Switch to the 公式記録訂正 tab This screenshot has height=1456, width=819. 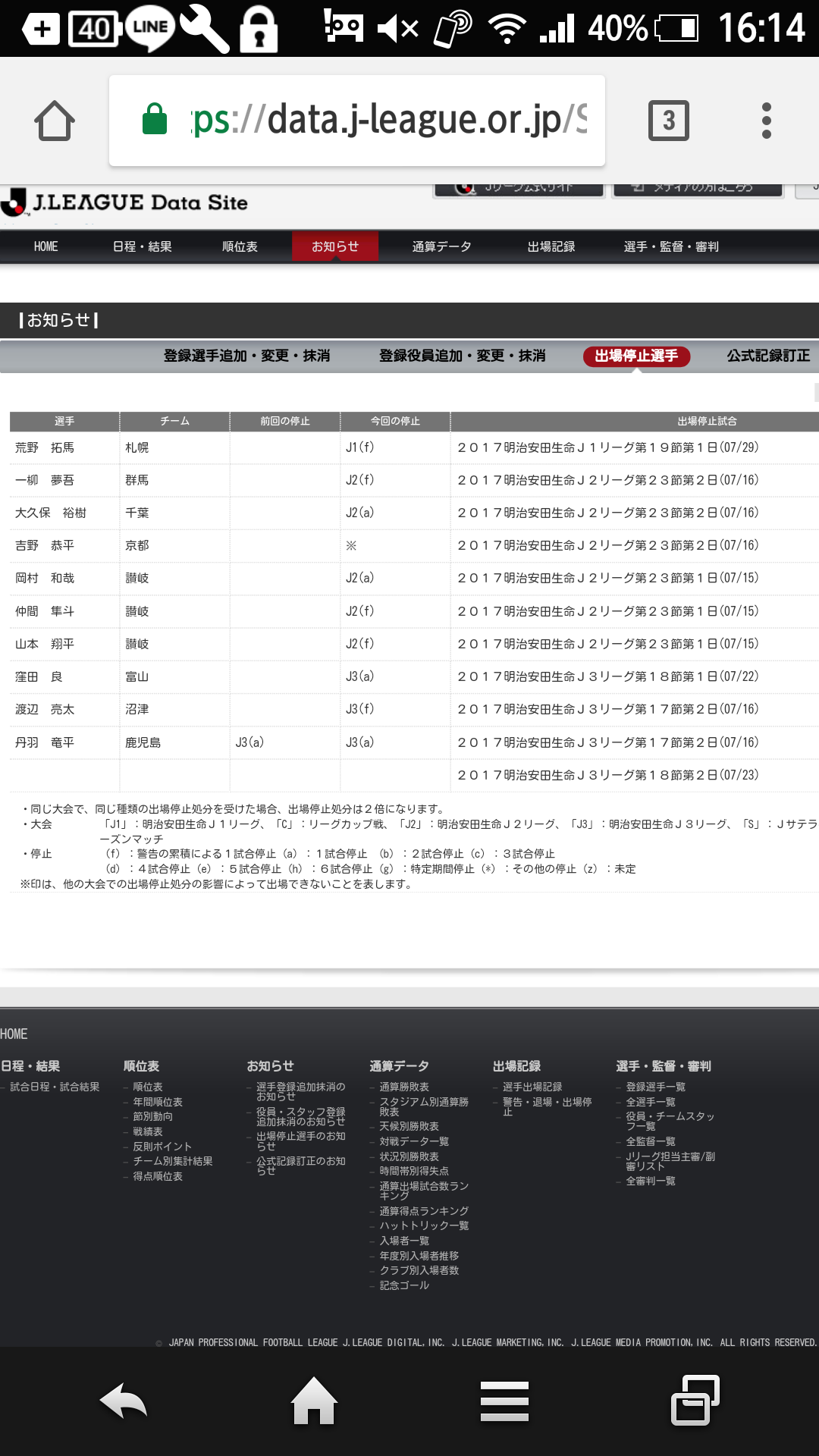(x=767, y=356)
